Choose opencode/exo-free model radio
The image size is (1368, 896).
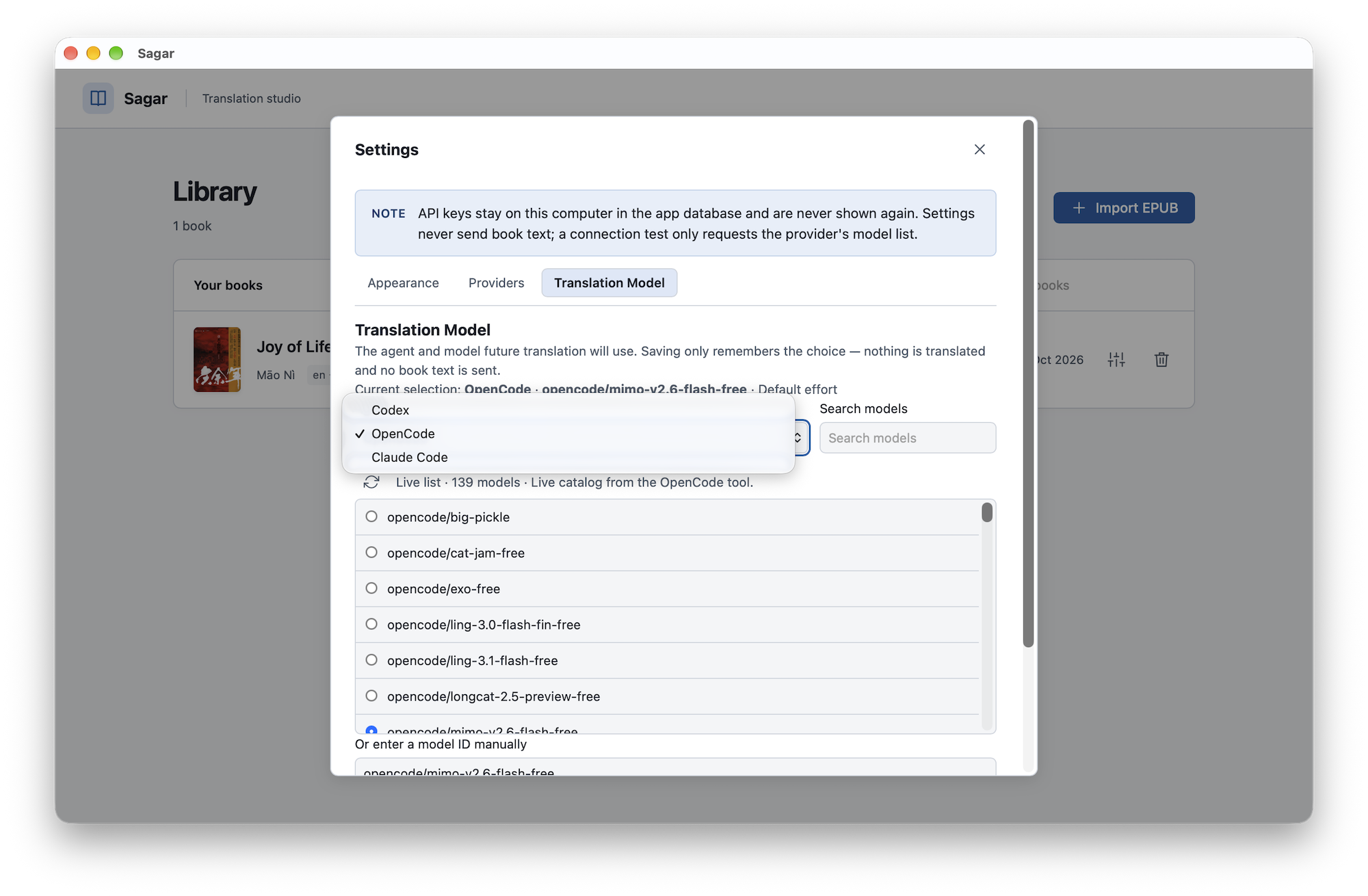click(371, 588)
